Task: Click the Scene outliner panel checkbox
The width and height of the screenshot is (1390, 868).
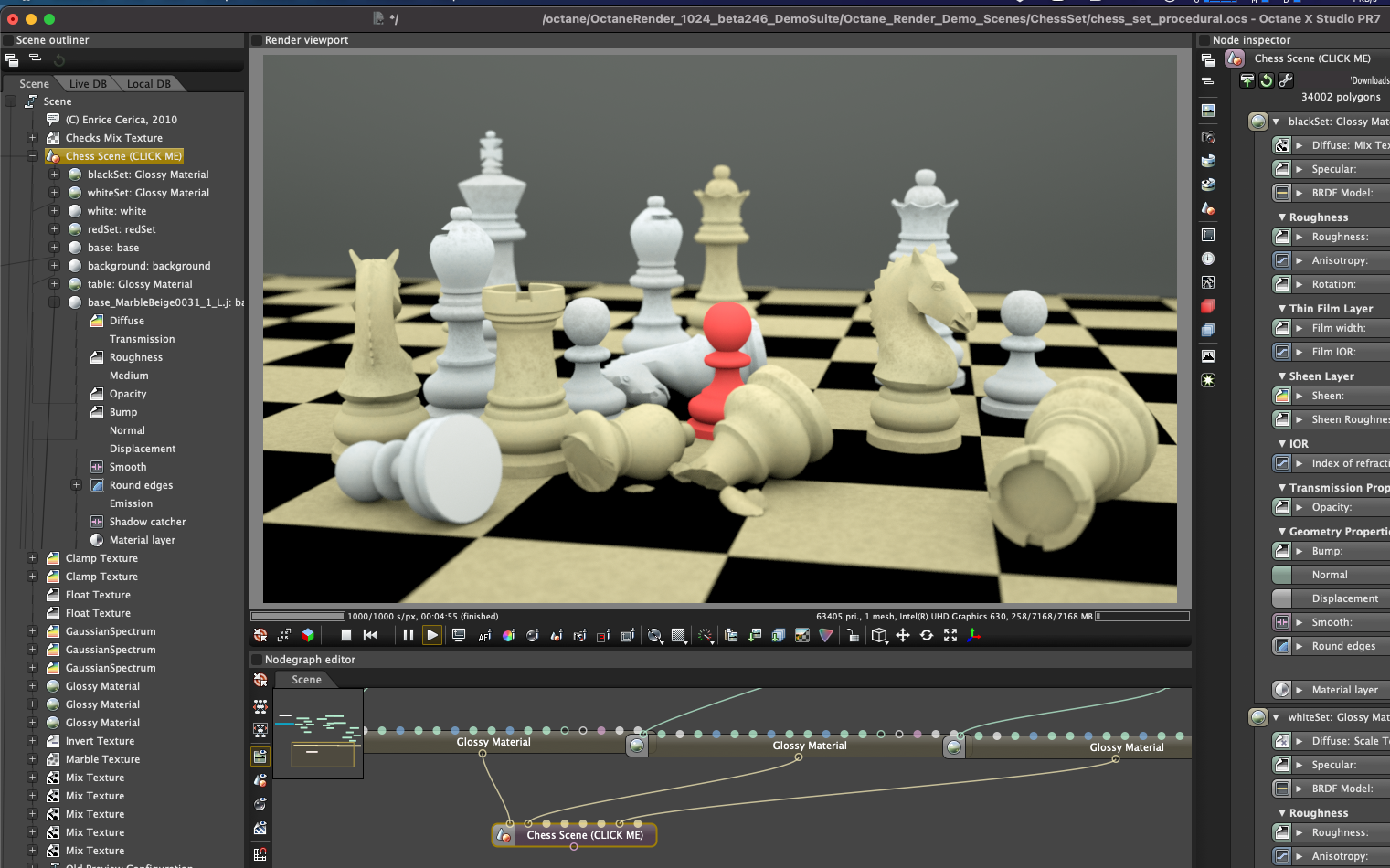Action: point(8,40)
